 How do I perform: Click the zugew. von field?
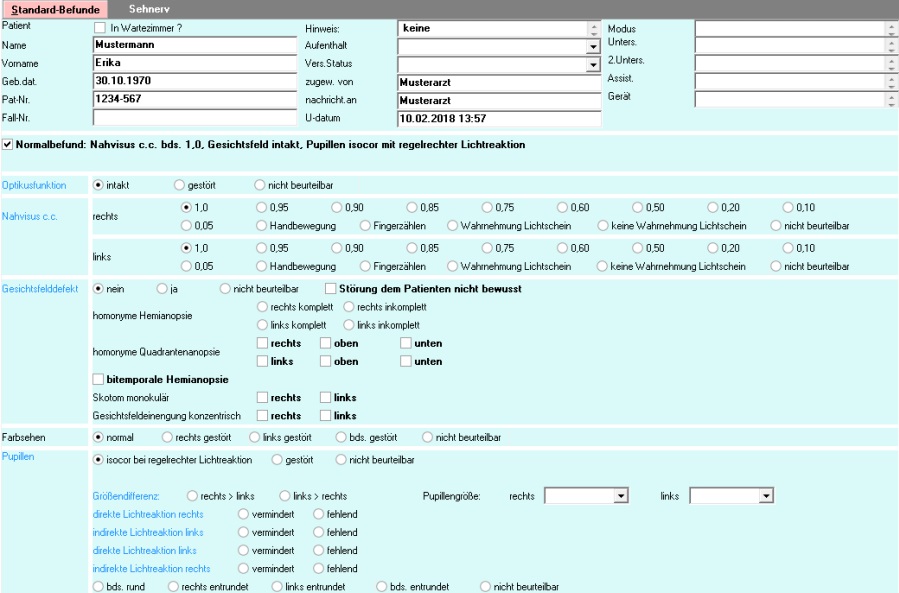499,83
